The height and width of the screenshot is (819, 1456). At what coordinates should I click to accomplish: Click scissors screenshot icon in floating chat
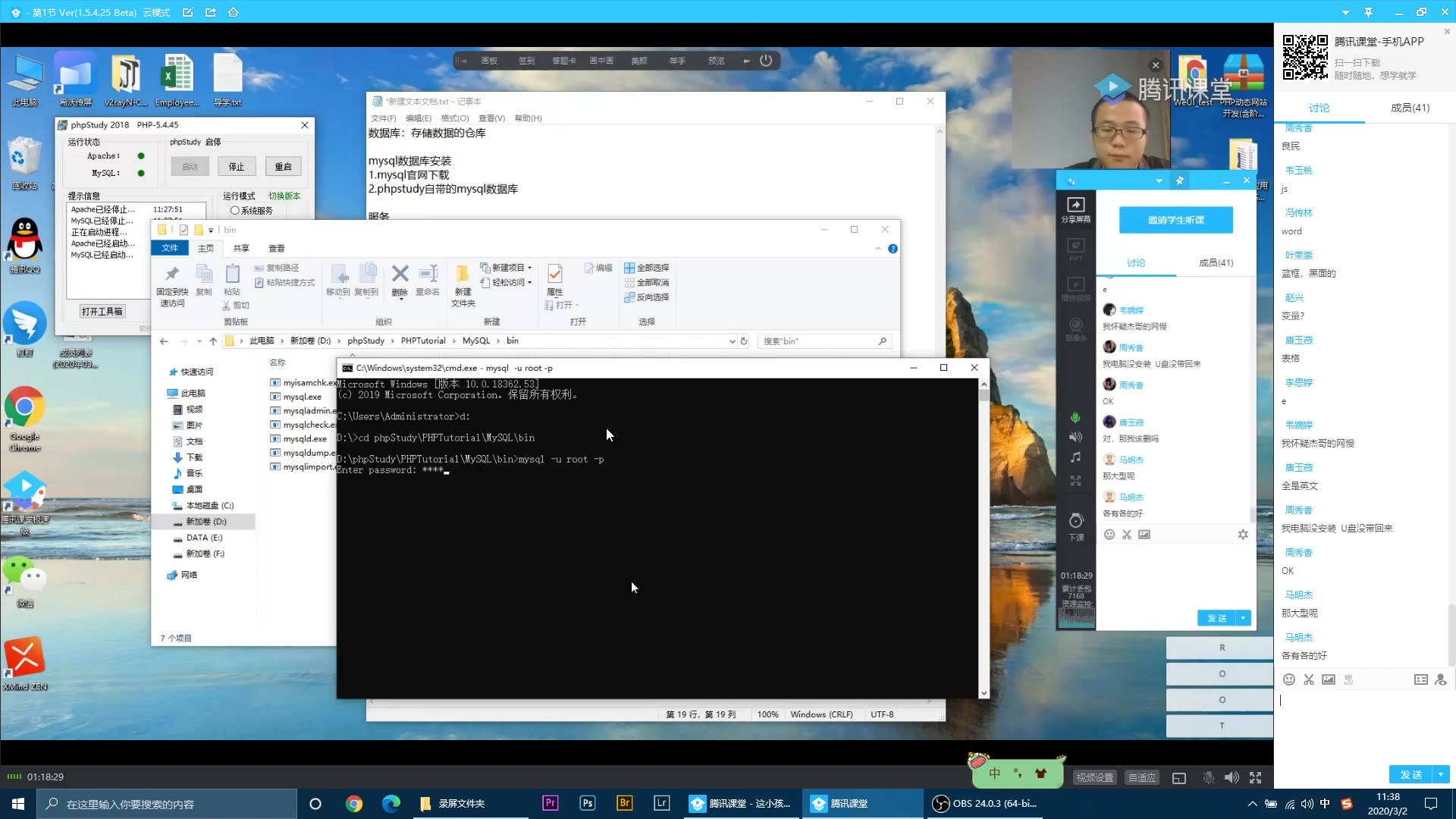point(1127,535)
